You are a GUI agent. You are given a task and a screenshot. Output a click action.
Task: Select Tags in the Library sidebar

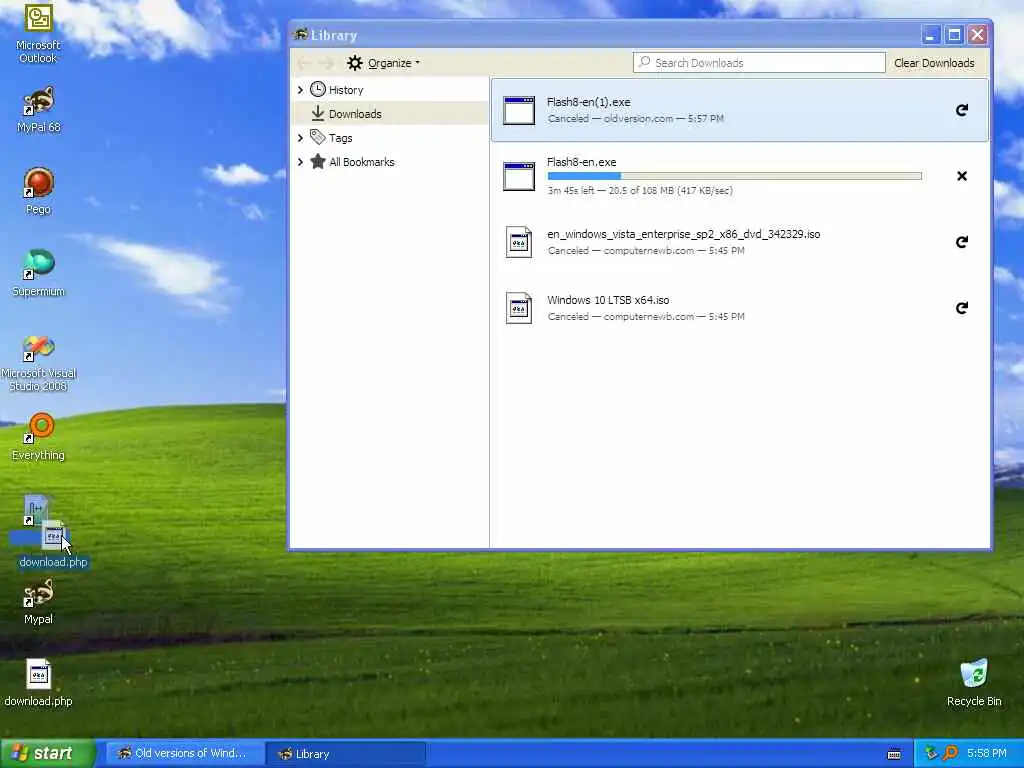340,138
